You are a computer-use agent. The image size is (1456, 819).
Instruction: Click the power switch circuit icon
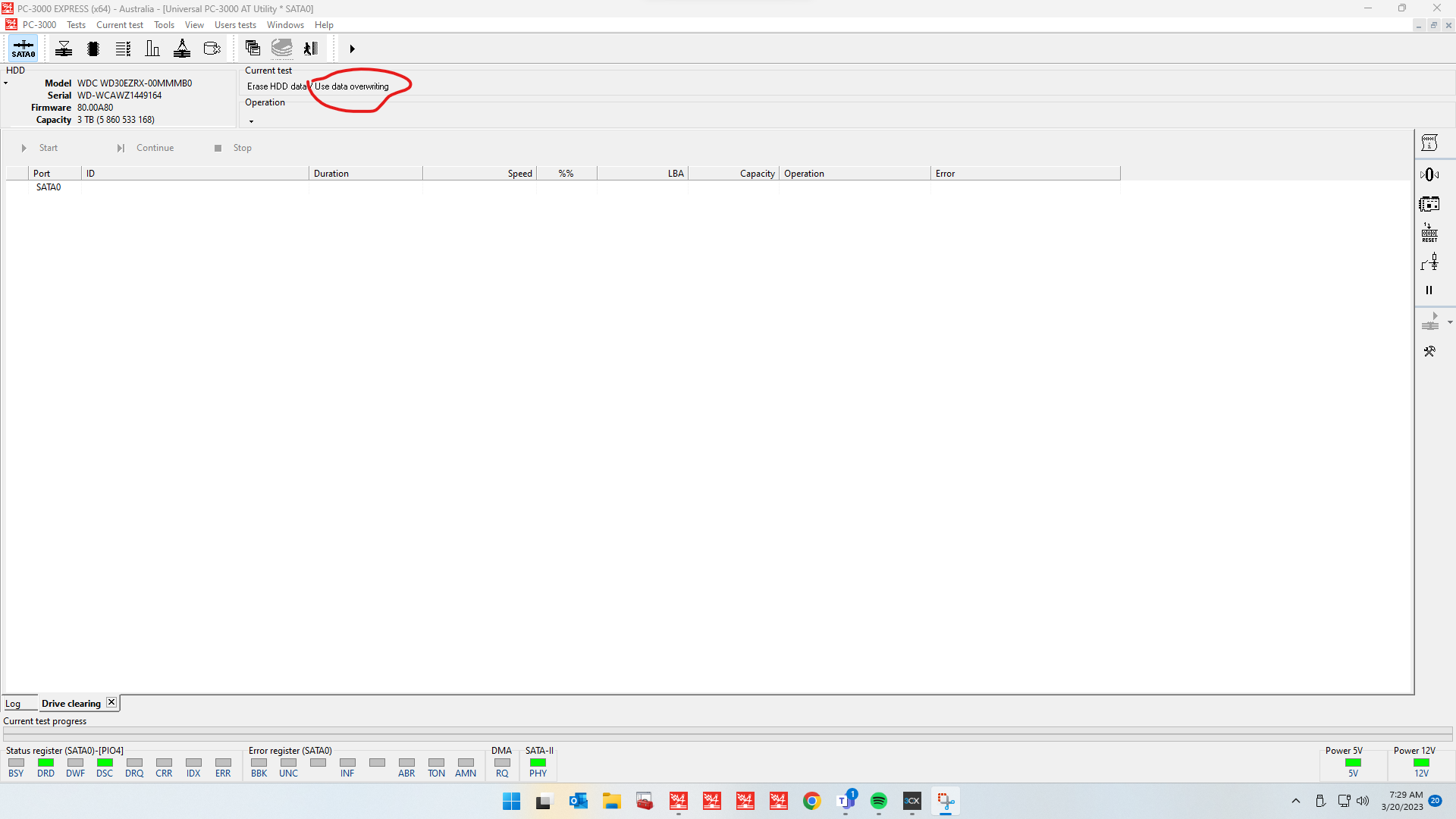pos(1429,262)
